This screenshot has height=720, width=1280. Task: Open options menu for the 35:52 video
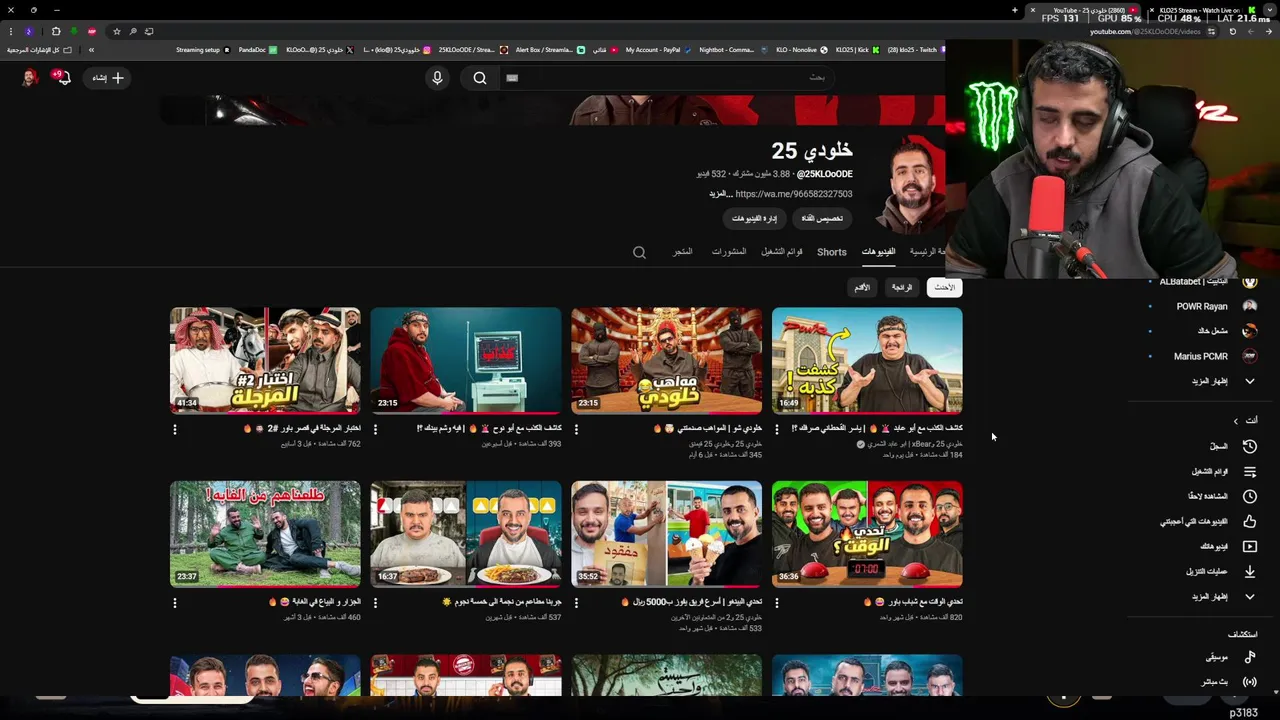[576, 603]
